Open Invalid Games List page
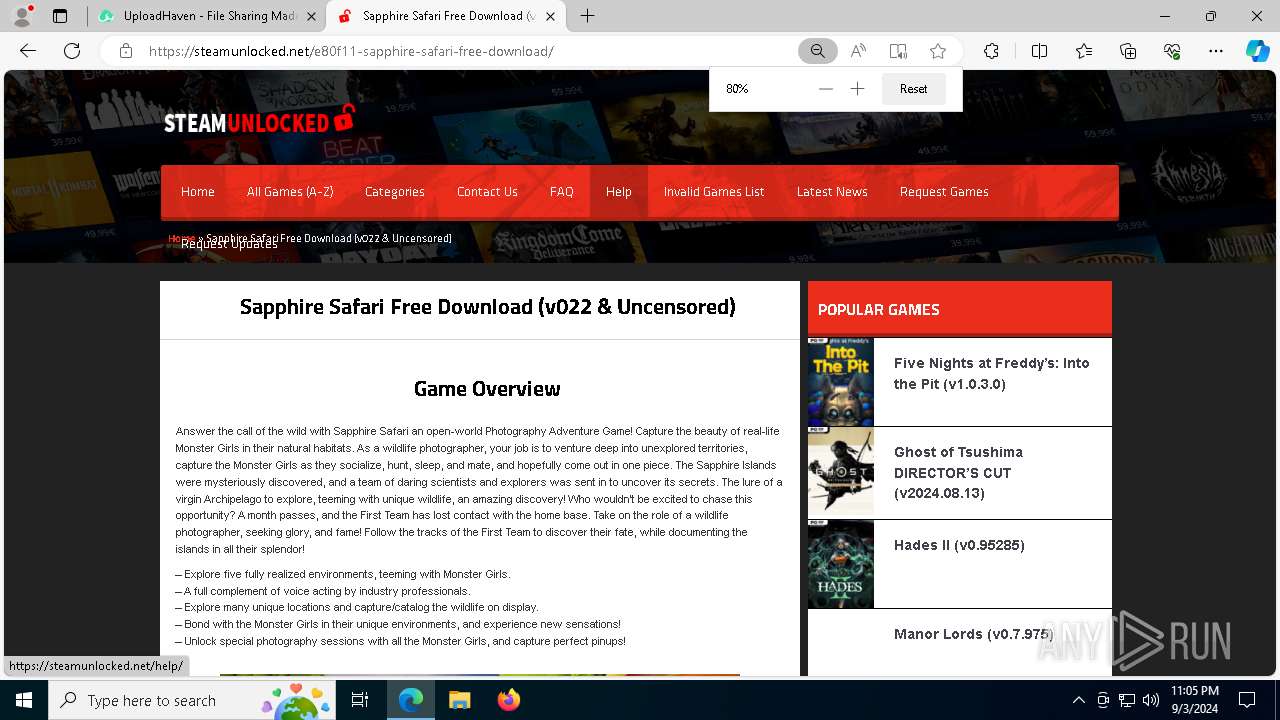Screen dimensions: 1280x720 [714, 192]
